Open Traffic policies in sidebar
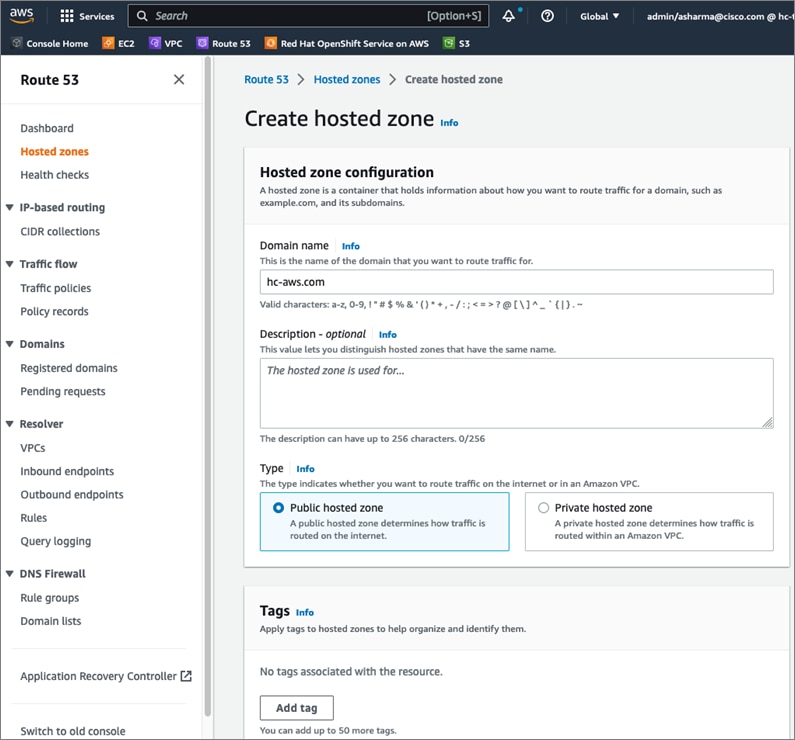Viewport: 795px width, 740px height. 56,288
